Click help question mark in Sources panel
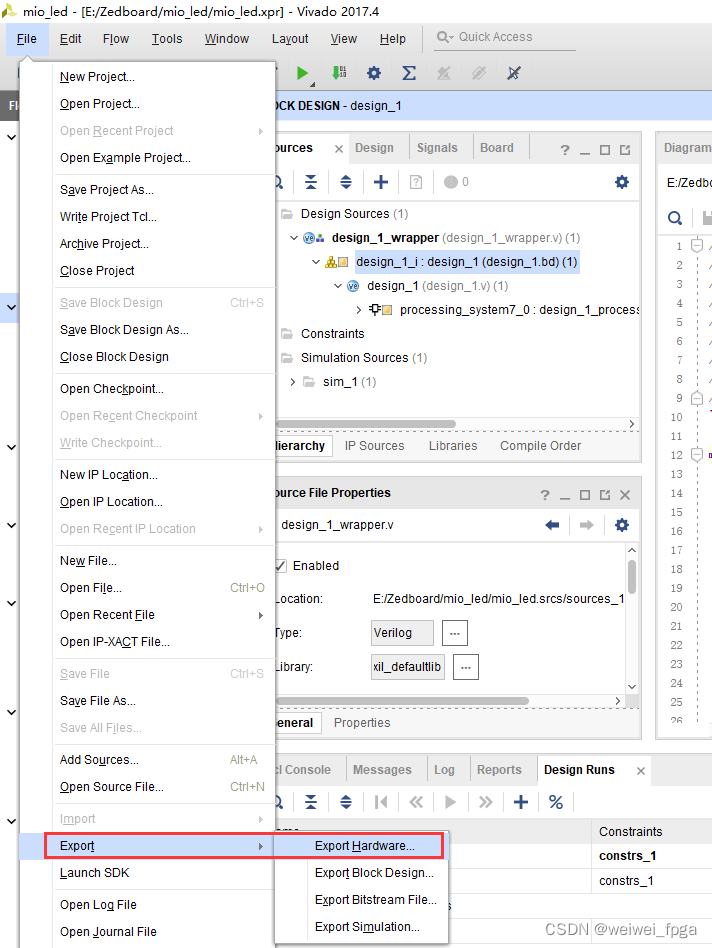Image resolution: width=712 pixels, height=948 pixels. [565, 149]
